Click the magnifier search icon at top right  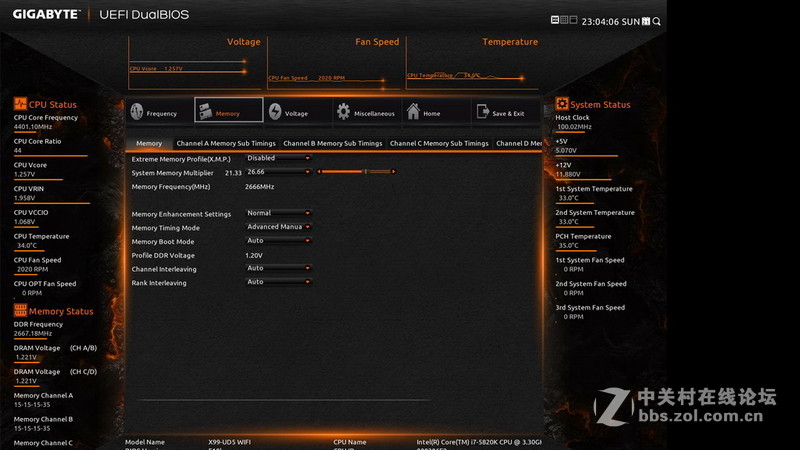click(657, 21)
